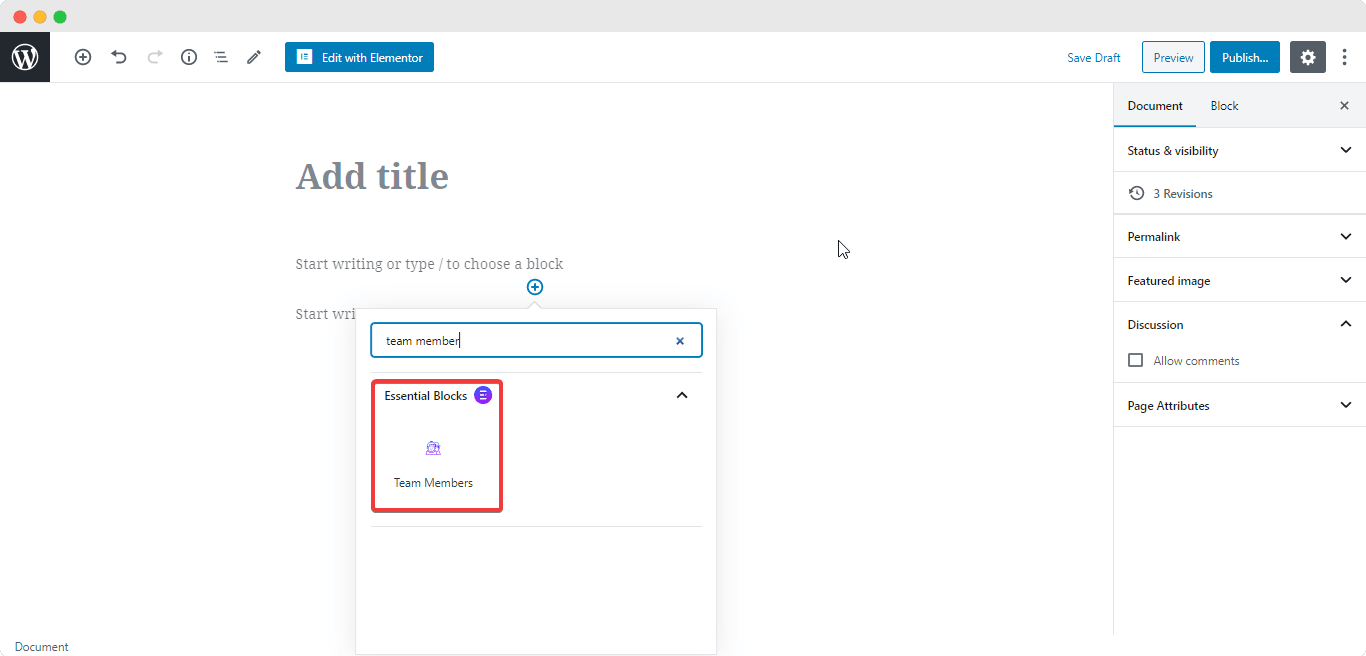Expand Status & visibility panel
1366x656 pixels.
coord(1240,150)
